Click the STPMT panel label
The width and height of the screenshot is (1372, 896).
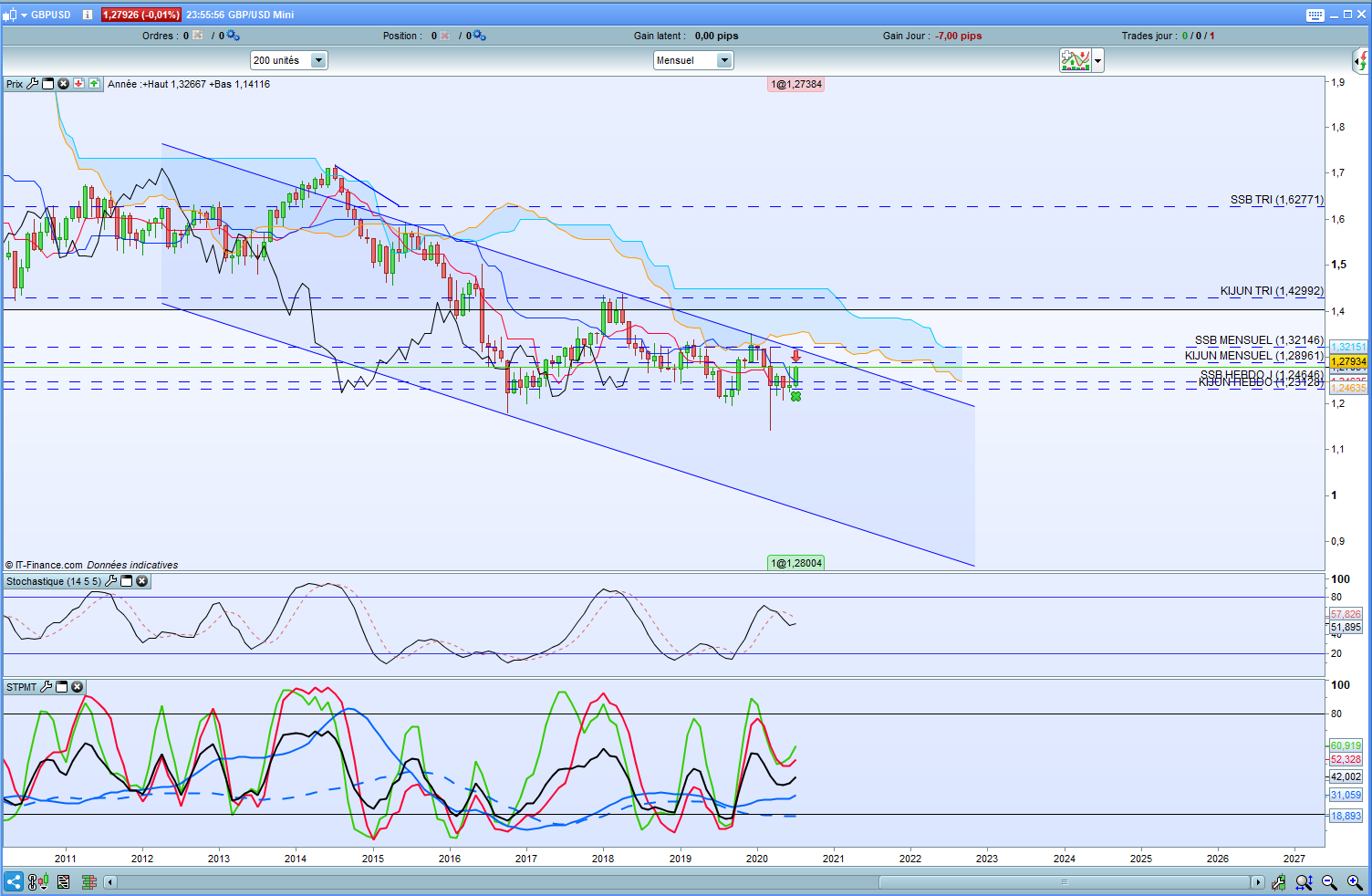[x=22, y=687]
